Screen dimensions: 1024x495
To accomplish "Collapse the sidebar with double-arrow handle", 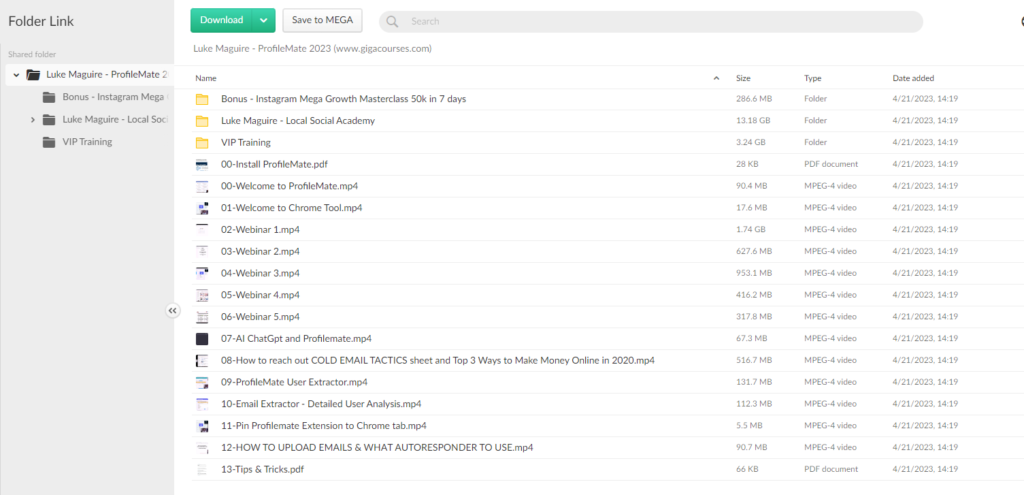I will click(x=172, y=311).
